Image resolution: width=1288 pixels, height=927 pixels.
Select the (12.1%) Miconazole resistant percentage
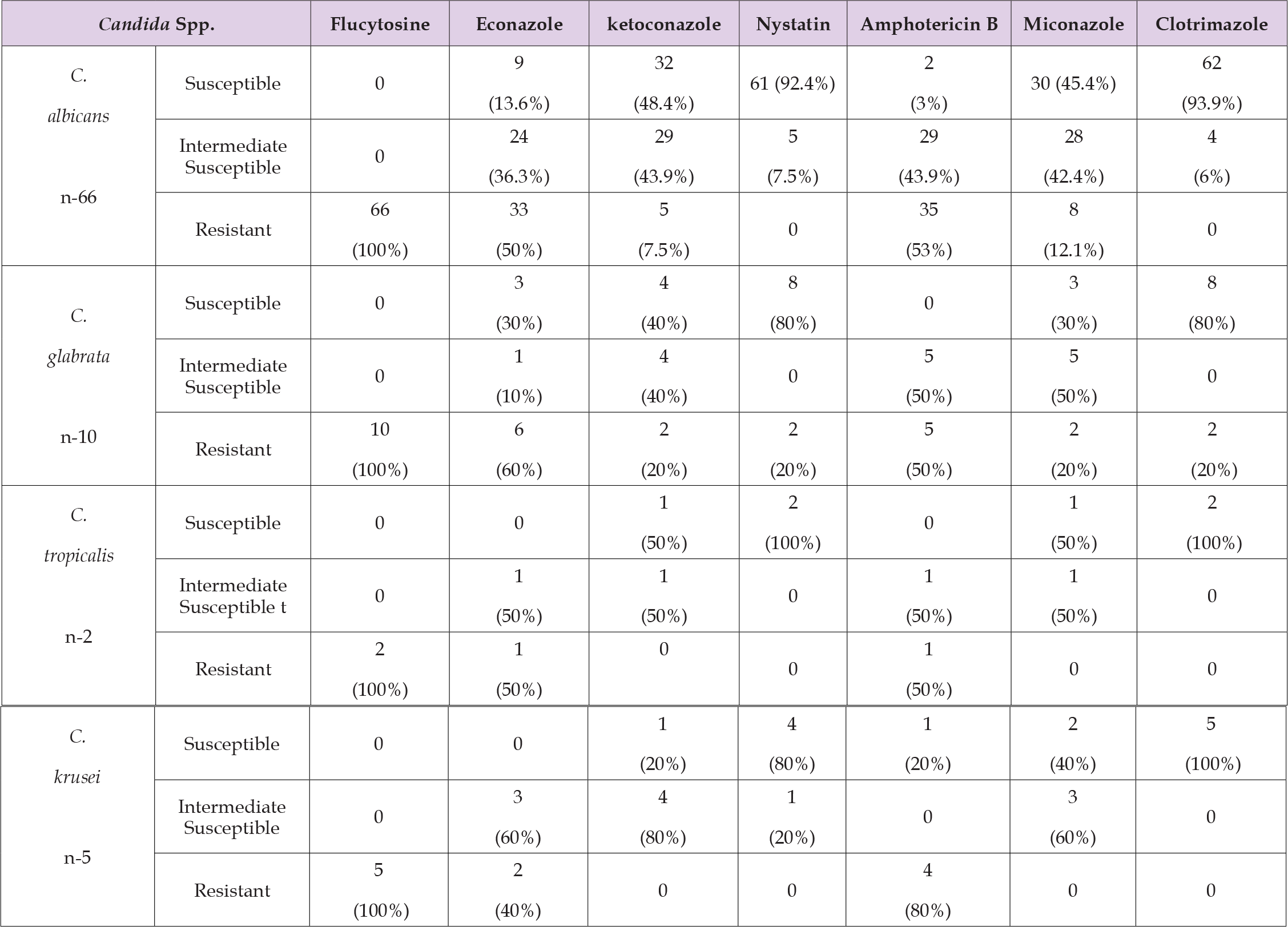pos(1073,250)
